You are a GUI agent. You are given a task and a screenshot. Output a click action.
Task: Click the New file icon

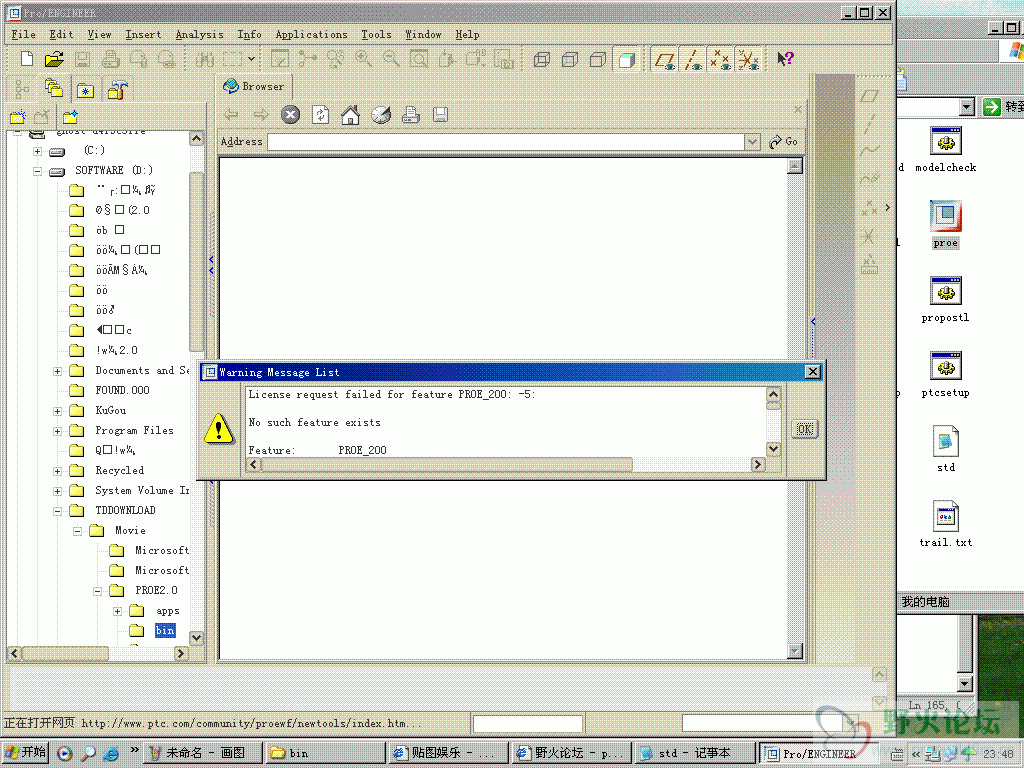[x=27, y=59]
